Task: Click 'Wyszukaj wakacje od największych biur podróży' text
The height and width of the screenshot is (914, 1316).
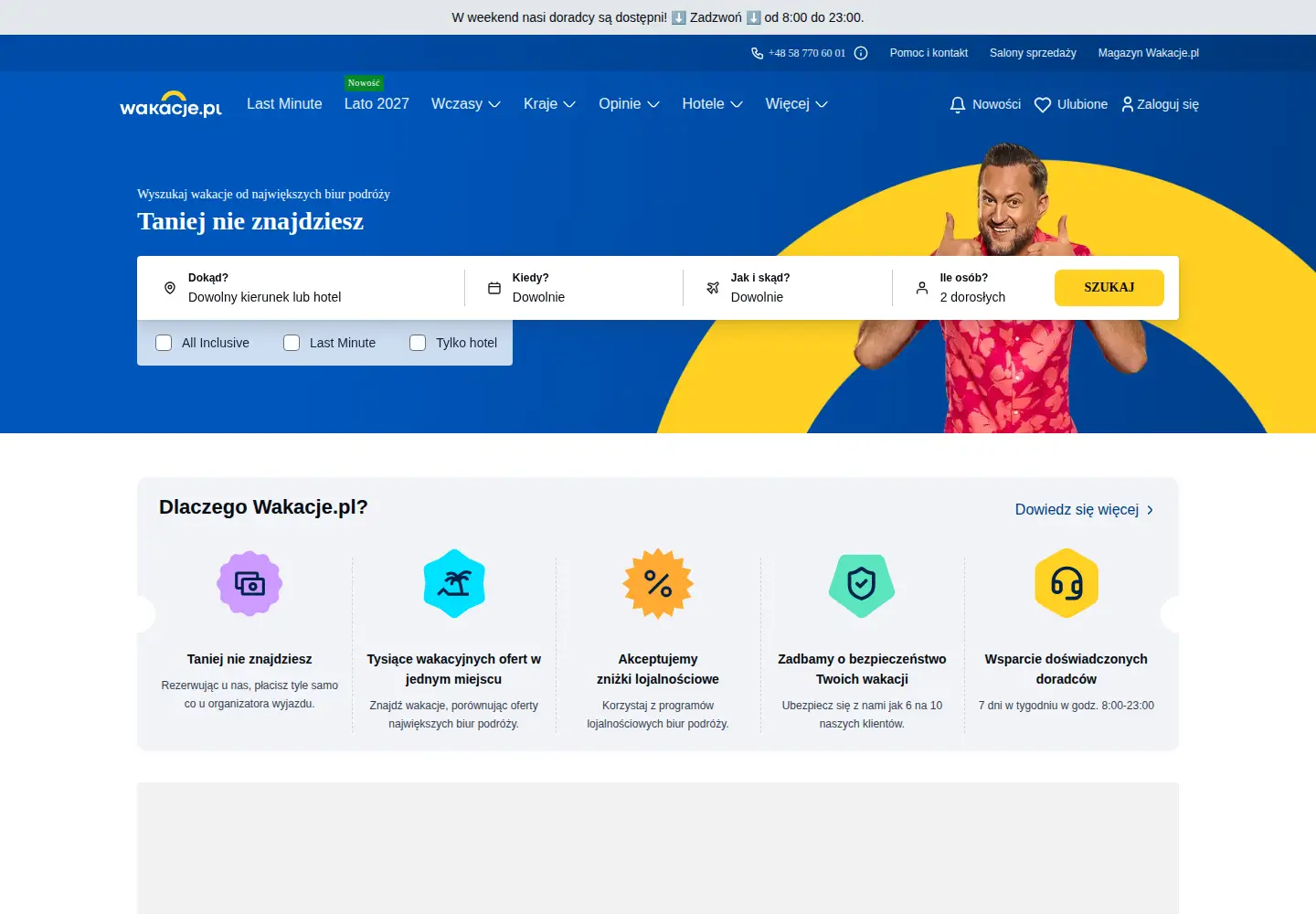Action: tap(263, 194)
